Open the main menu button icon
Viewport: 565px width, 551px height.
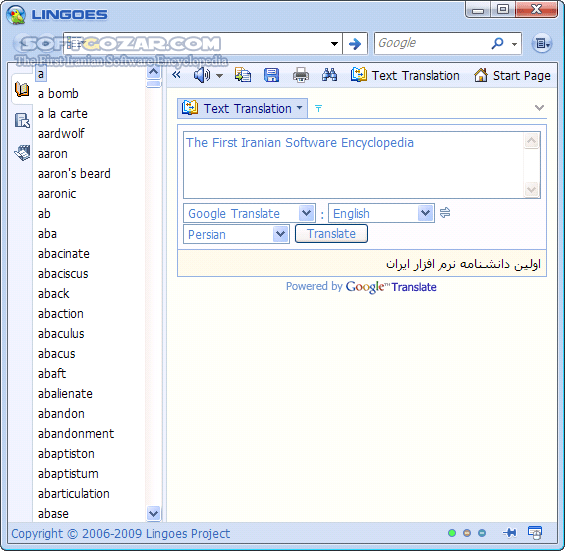click(542, 44)
